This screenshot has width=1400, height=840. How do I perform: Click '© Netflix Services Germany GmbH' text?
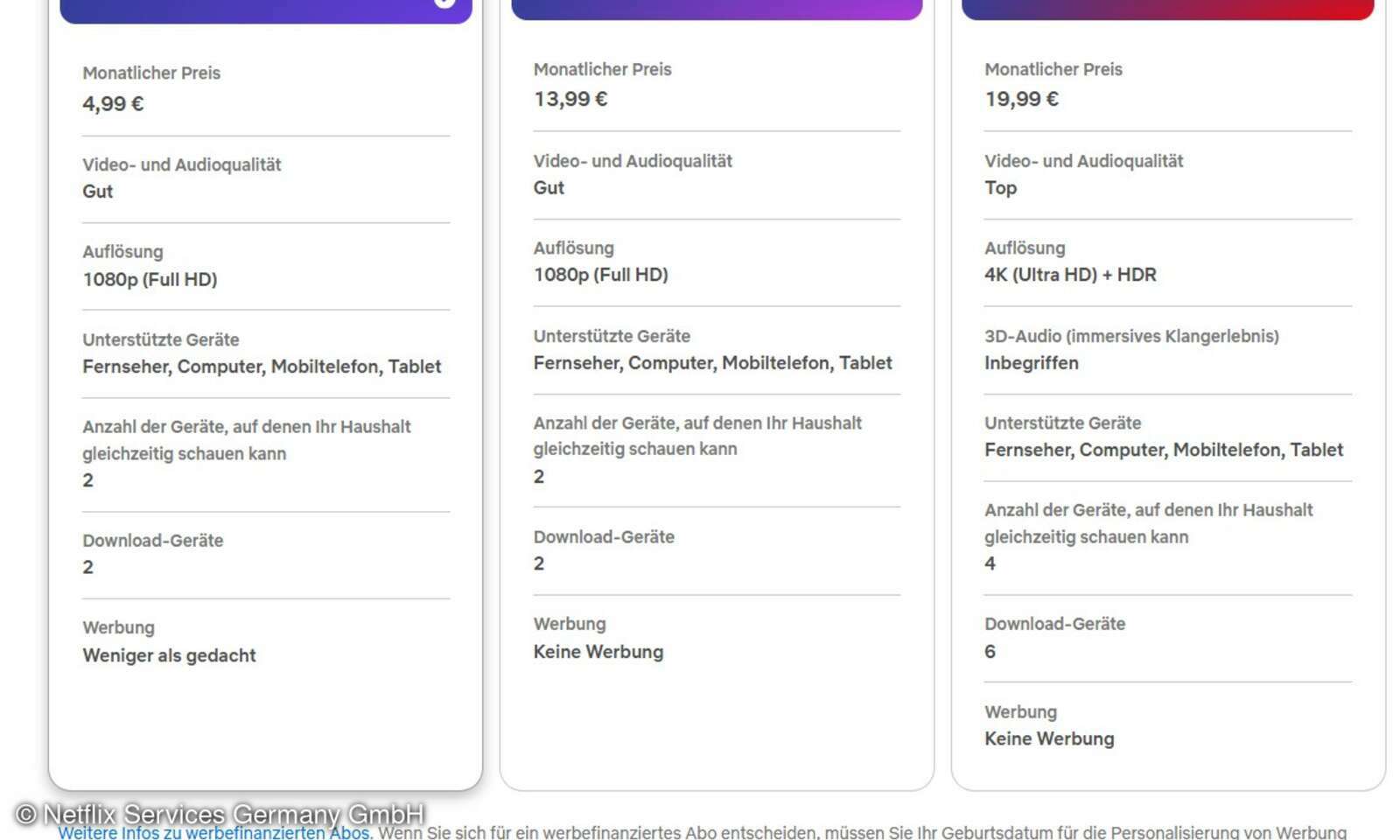[213, 813]
